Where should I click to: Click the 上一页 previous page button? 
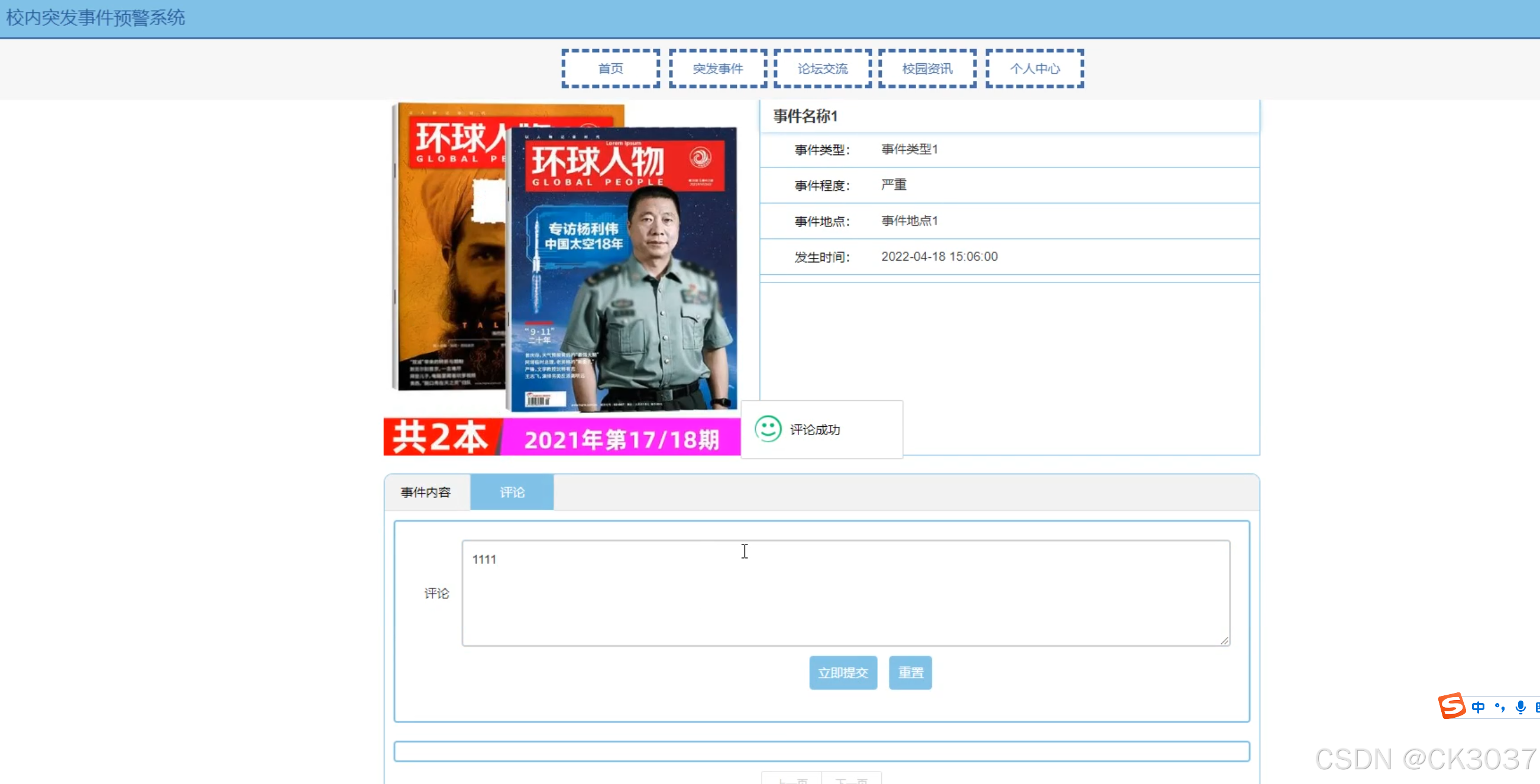(x=792, y=779)
